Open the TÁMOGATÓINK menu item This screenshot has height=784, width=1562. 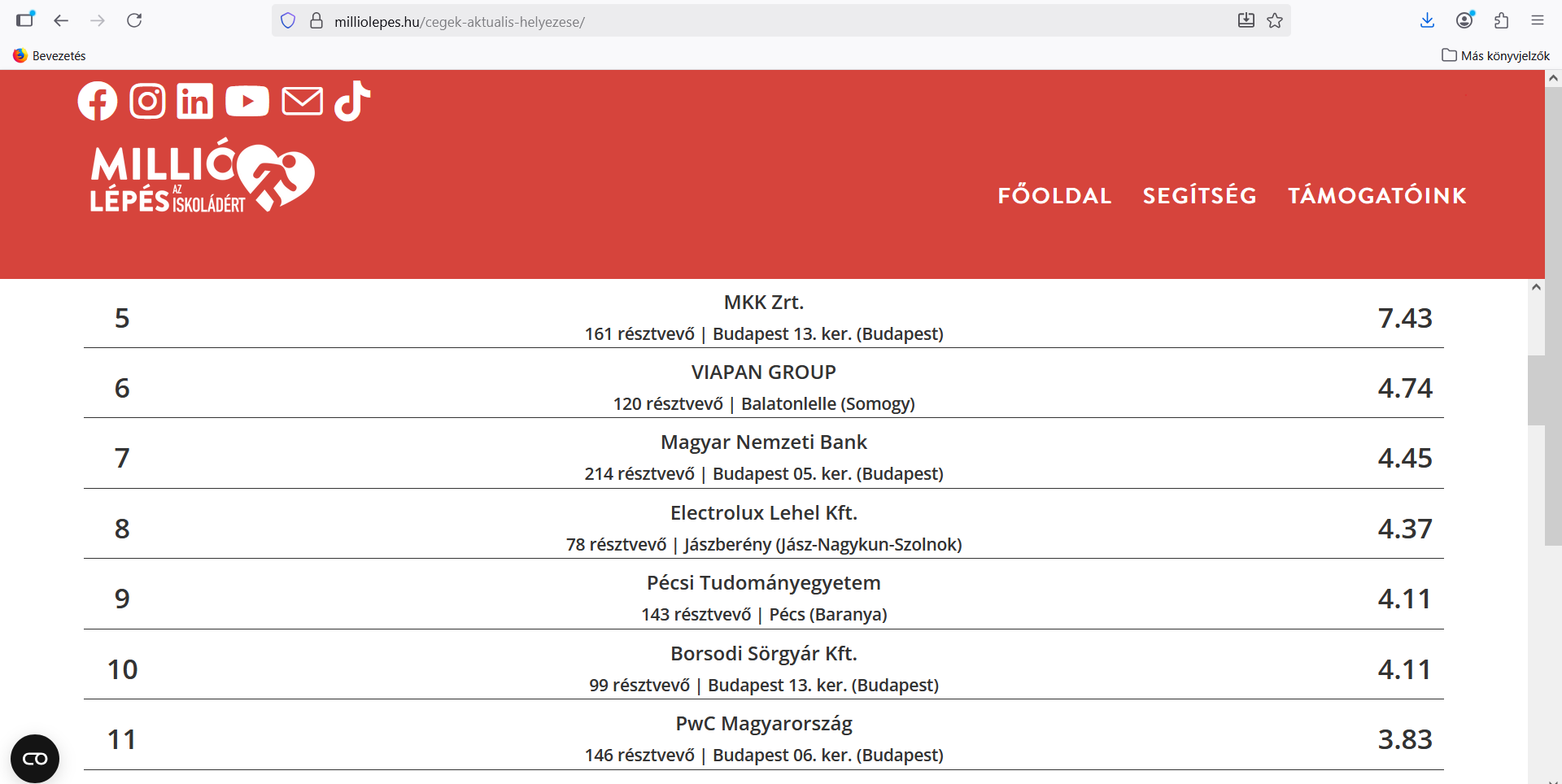point(1377,196)
